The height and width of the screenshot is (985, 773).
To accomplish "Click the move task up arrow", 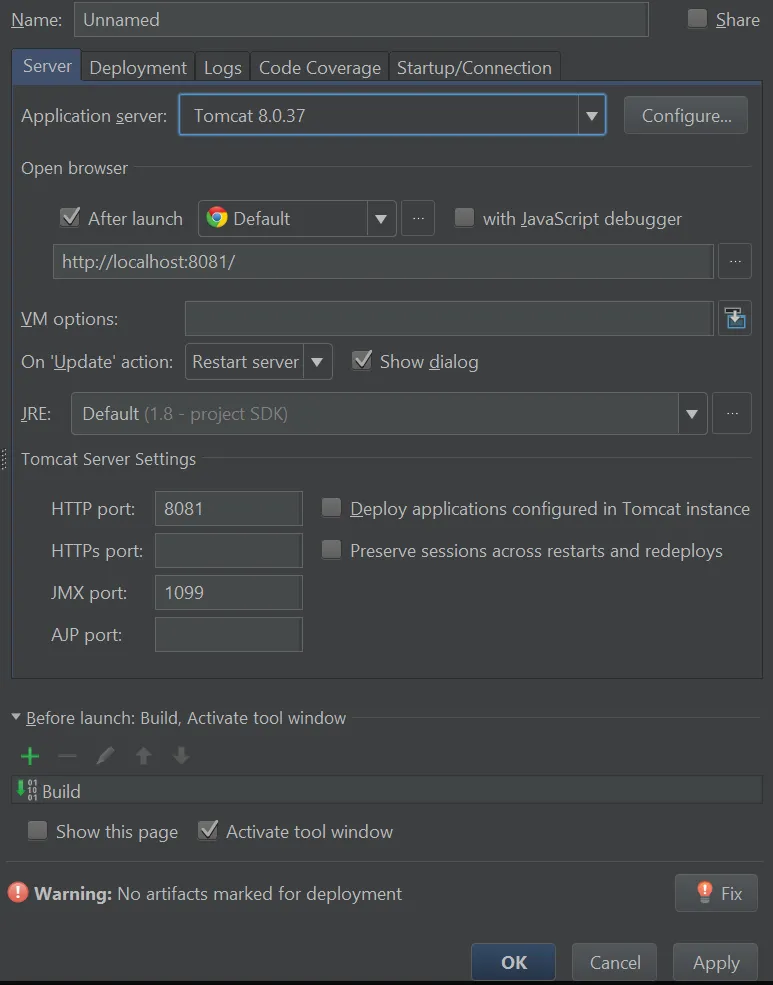I will pos(144,756).
